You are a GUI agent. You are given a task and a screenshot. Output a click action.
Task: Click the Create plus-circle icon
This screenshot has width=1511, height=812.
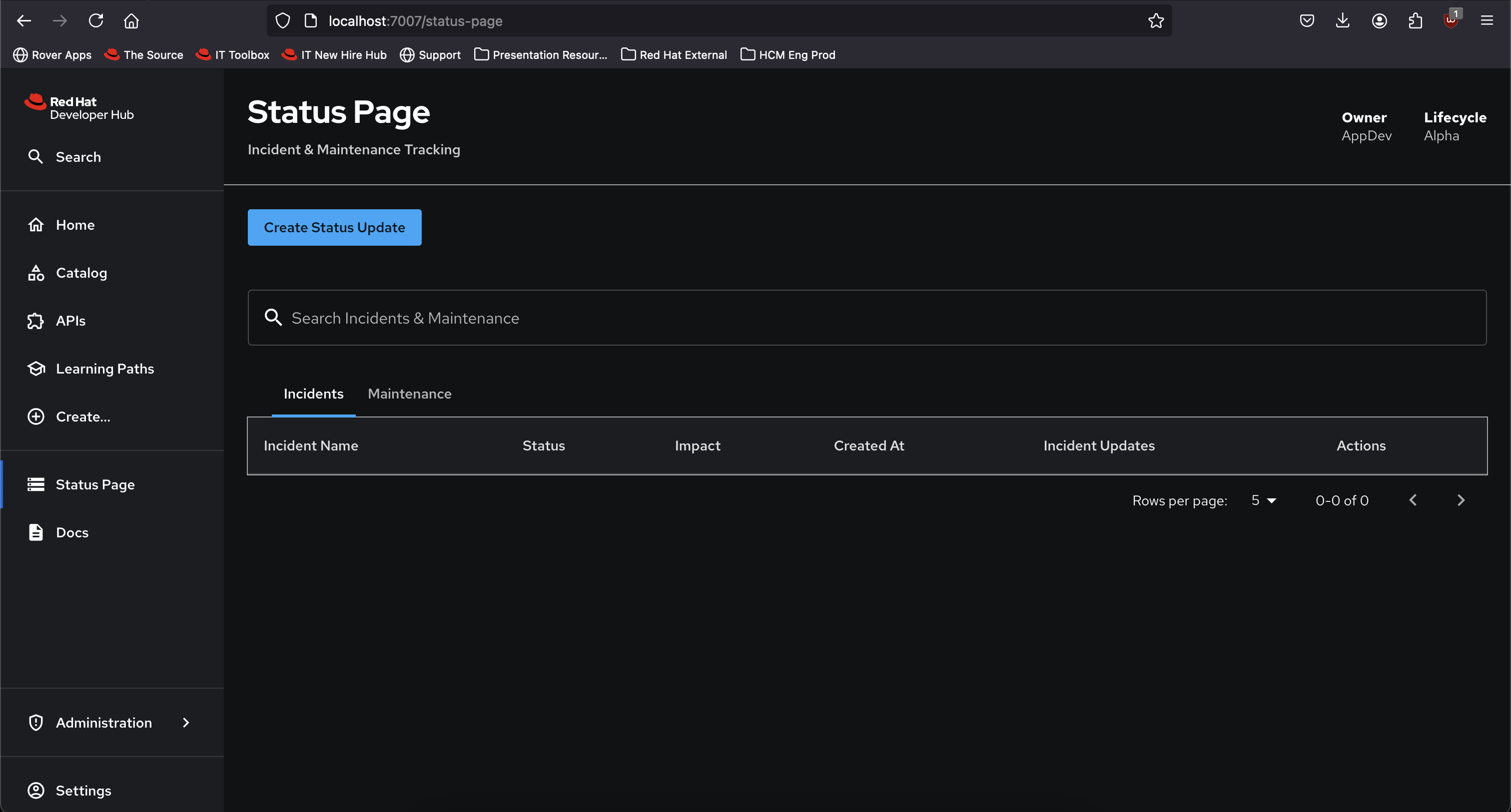[x=36, y=417]
